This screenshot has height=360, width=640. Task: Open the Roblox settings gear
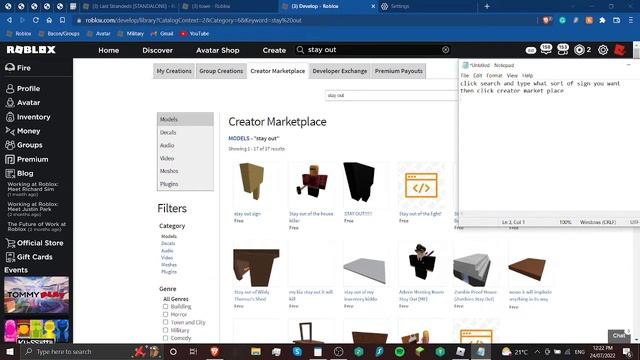603,50
